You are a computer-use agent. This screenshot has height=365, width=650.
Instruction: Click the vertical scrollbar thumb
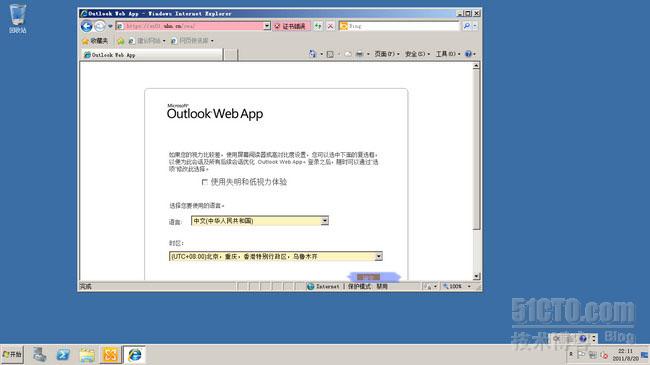[x=476, y=149]
